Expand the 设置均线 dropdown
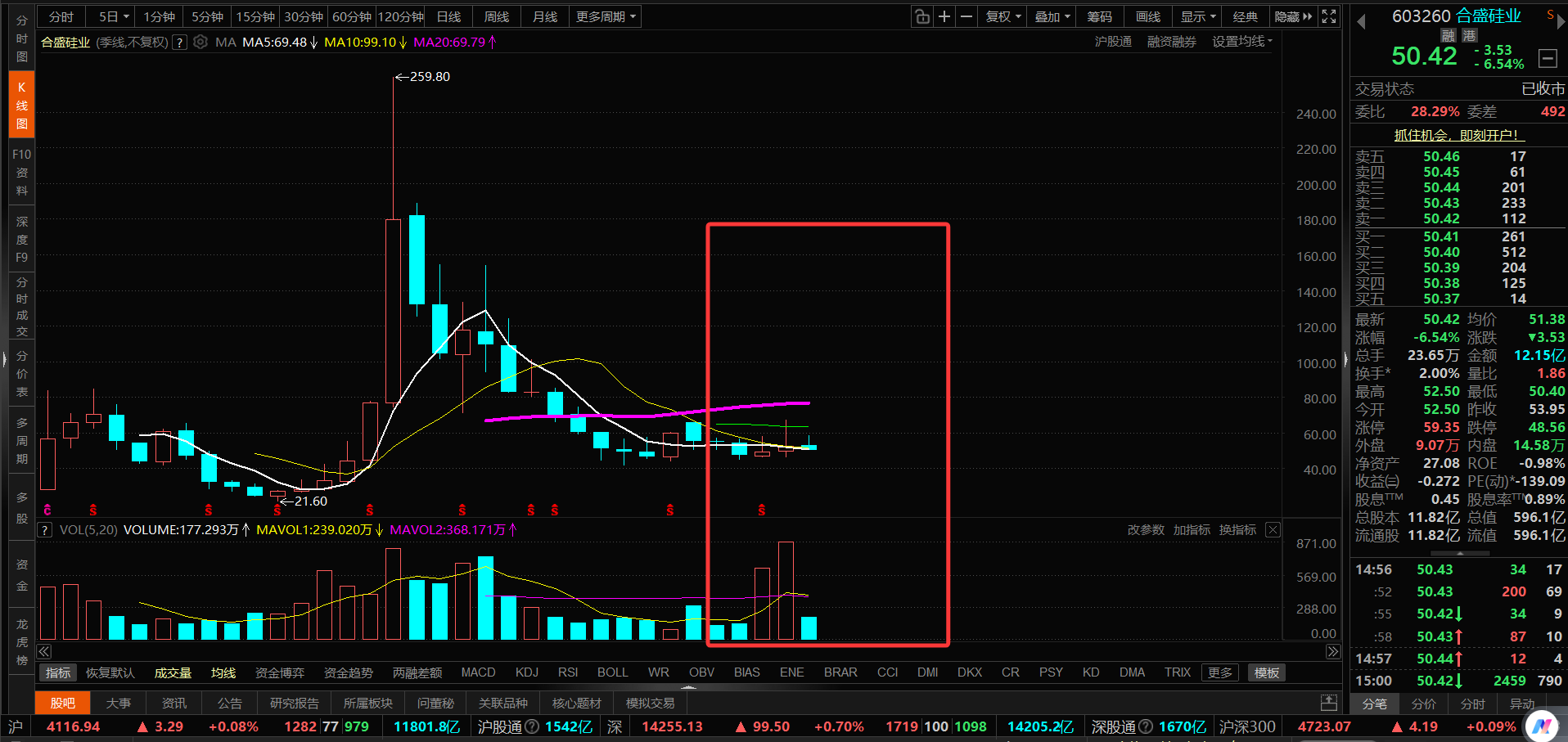The height and width of the screenshot is (742, 1568). coord(1242,42)
